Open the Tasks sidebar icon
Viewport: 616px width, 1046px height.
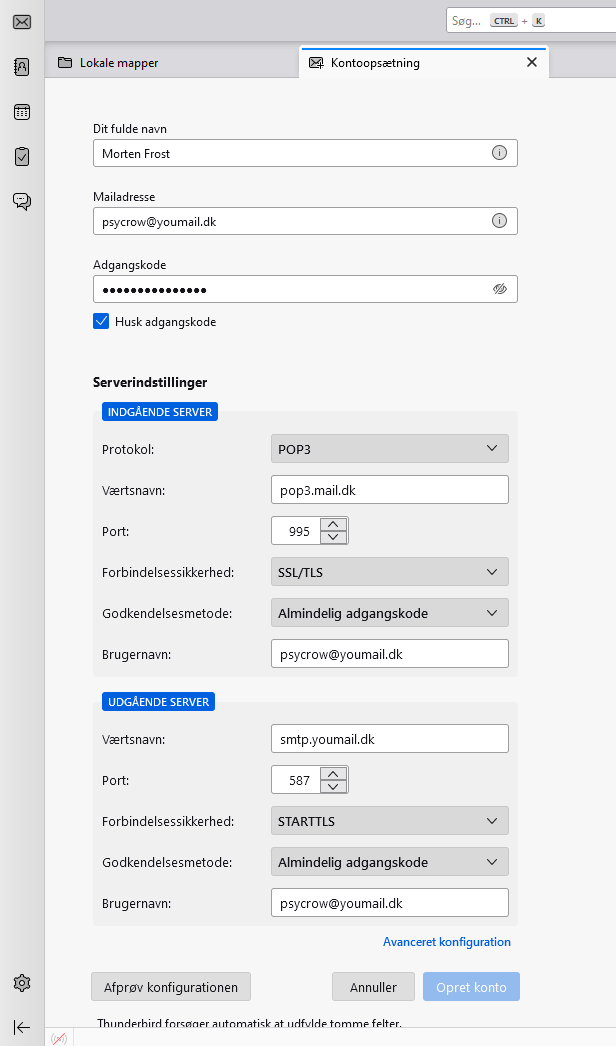[22, 156]
